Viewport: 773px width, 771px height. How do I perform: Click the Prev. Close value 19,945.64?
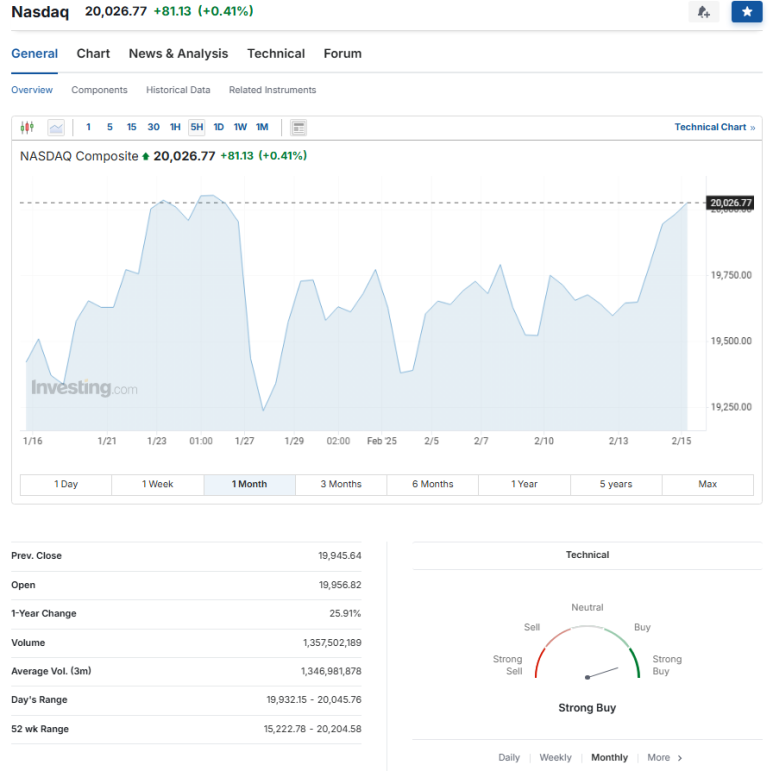[x=340, y=556]
